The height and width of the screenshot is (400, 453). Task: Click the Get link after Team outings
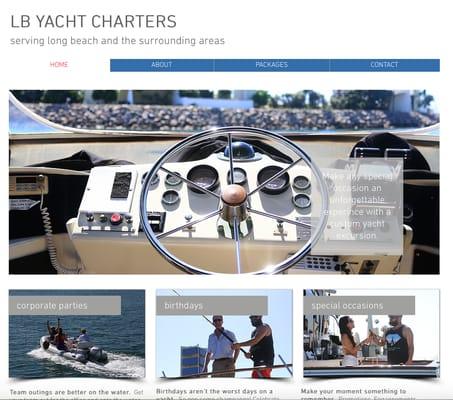coord(138,392)
